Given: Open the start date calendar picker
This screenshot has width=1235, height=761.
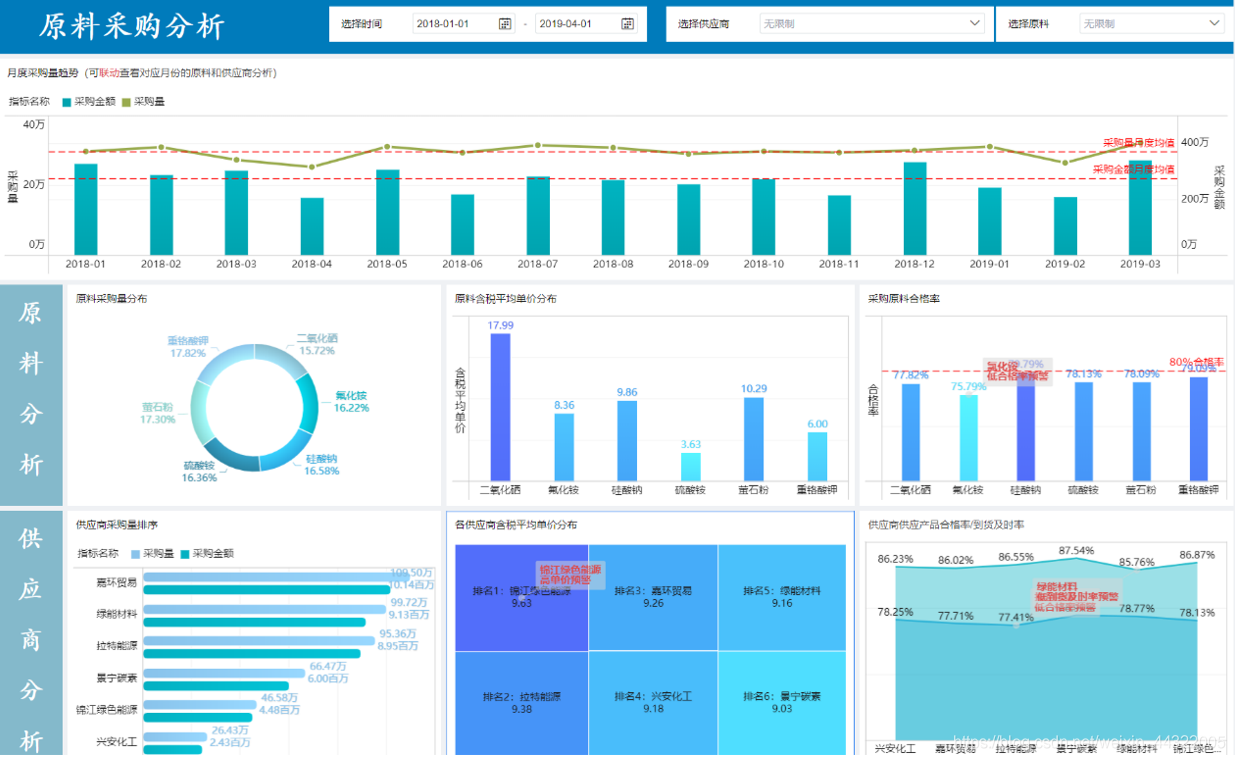Looking at the screenshot, I should (504, 24).
